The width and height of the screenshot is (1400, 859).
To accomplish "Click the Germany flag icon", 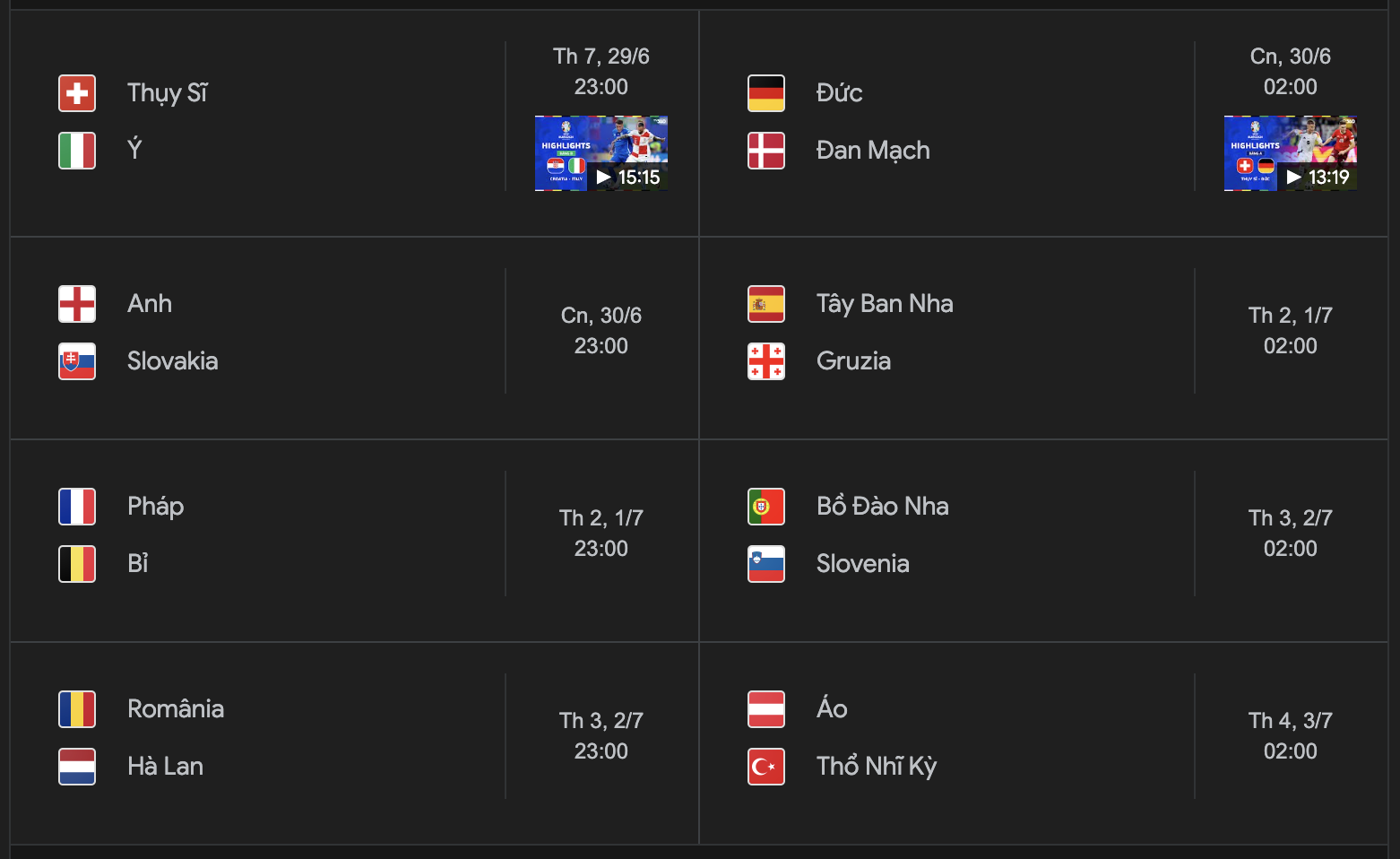I will 766,93.
